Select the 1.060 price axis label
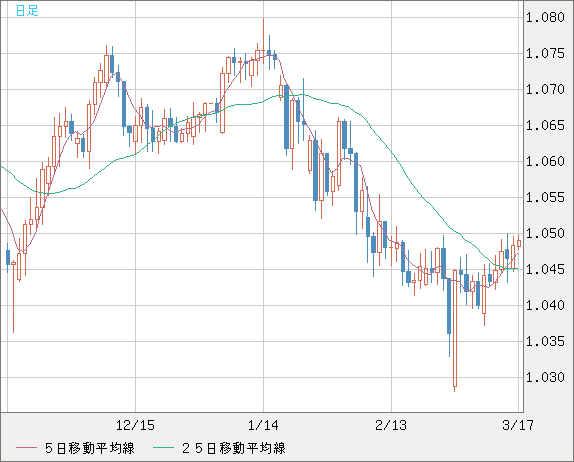Image resolution: width=574 pixels, height=462 pixels. tap(545, 161)
